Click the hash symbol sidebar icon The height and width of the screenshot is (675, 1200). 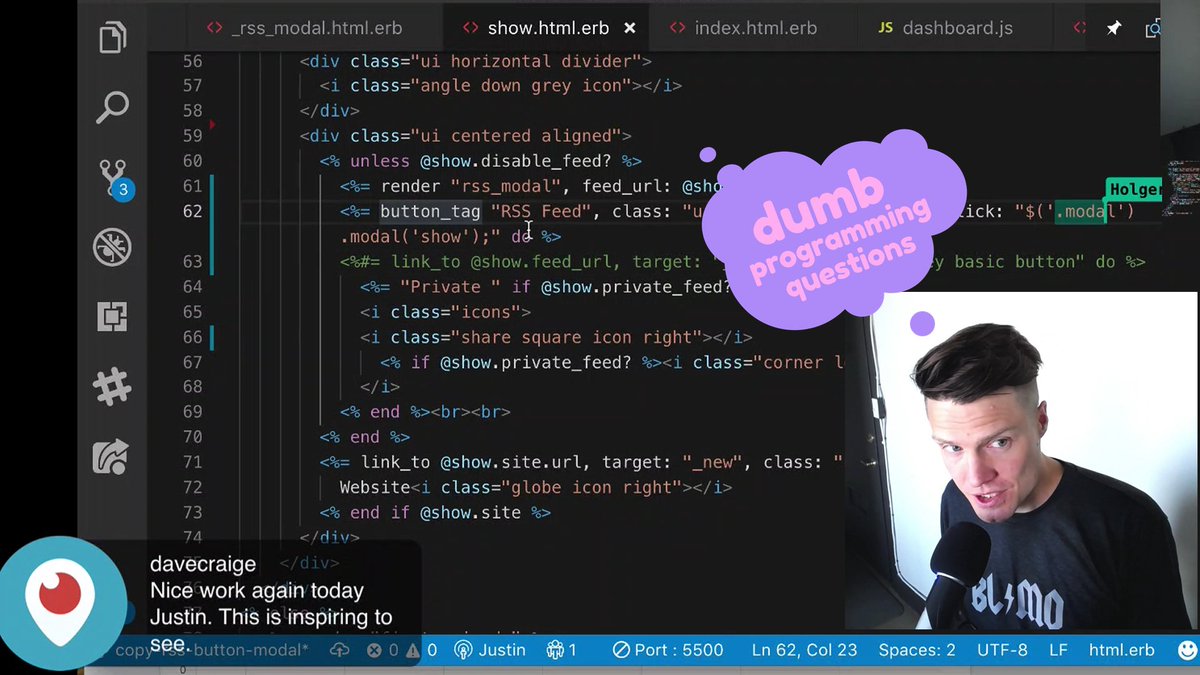(x=112, y=386)
